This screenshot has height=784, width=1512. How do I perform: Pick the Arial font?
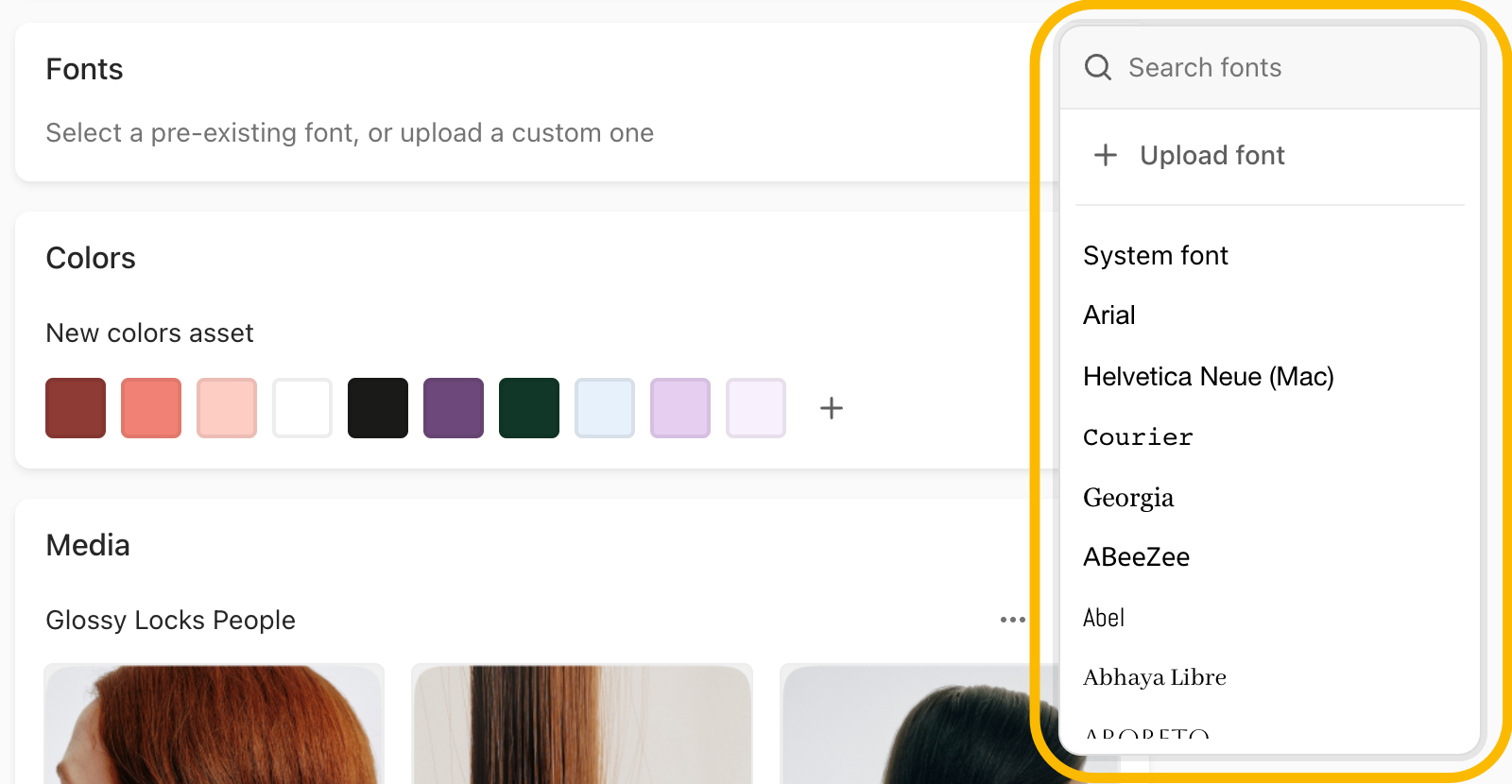[x=1109, y=315]
